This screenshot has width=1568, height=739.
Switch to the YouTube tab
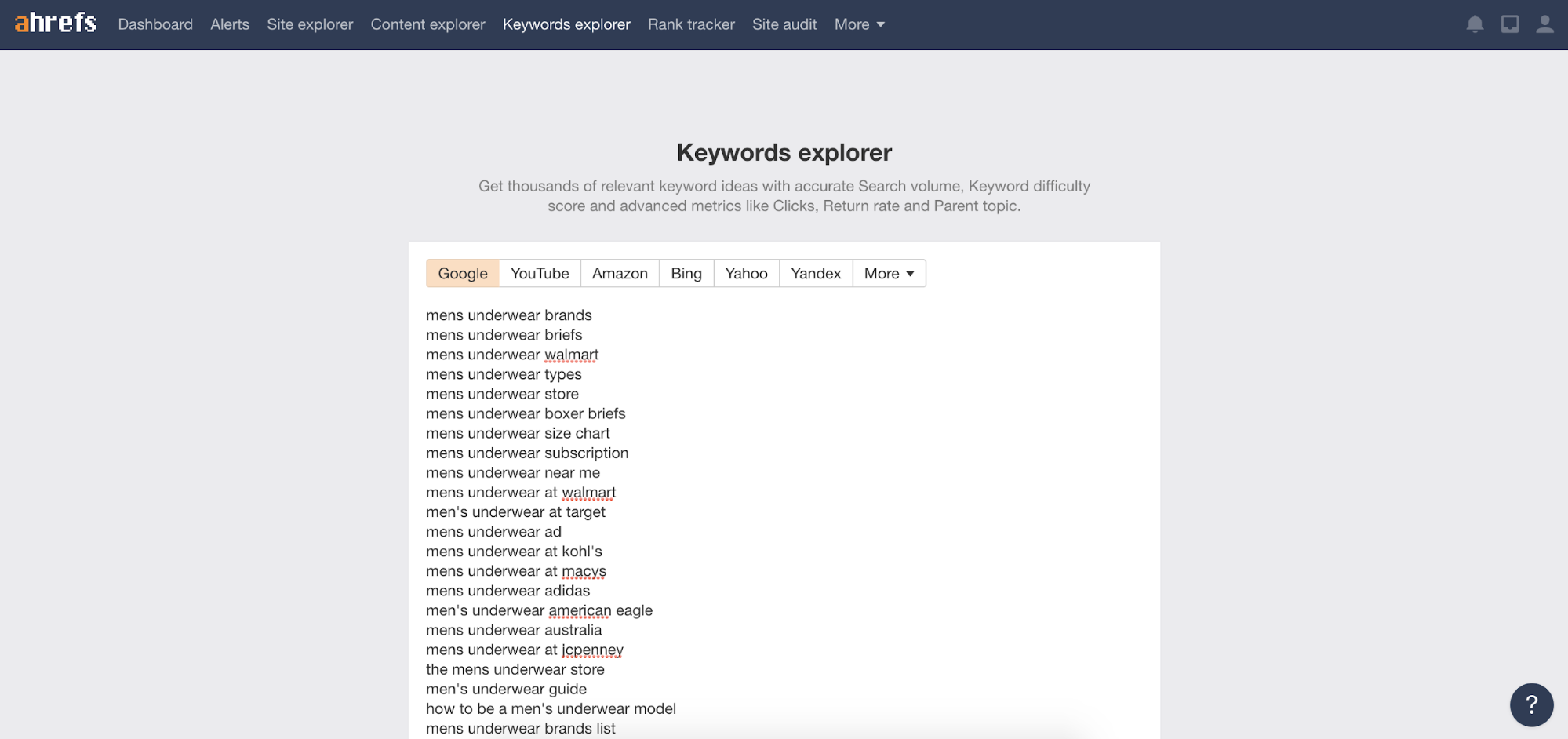point(540,273)
